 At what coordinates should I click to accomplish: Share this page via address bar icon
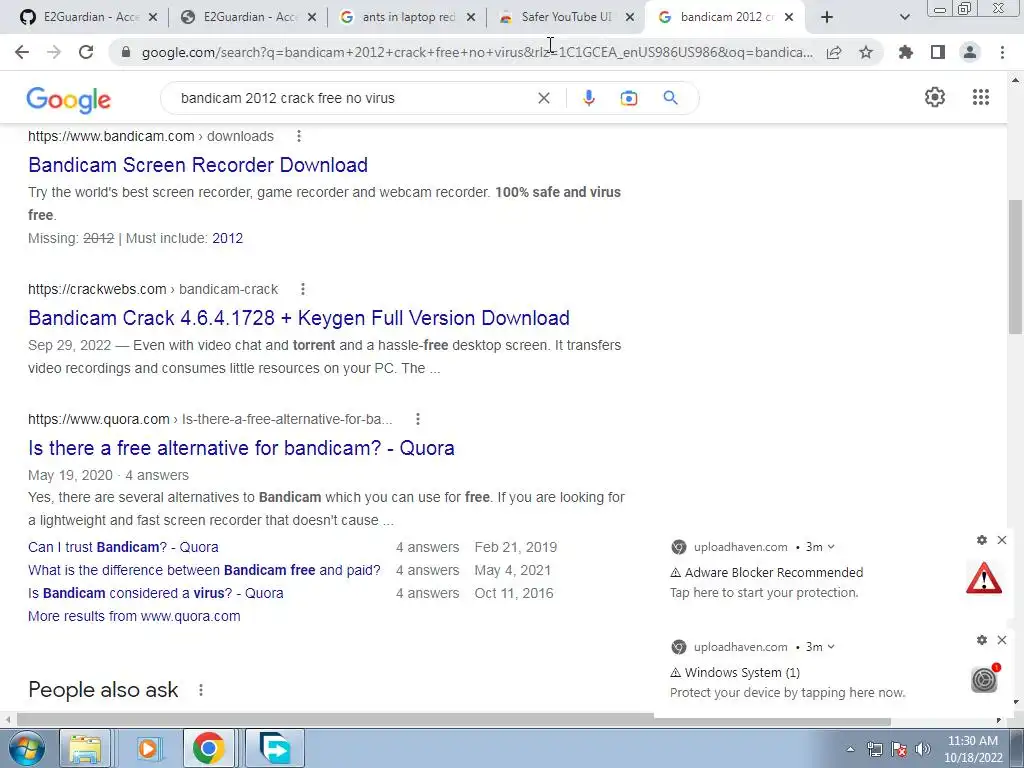(834, 52)
